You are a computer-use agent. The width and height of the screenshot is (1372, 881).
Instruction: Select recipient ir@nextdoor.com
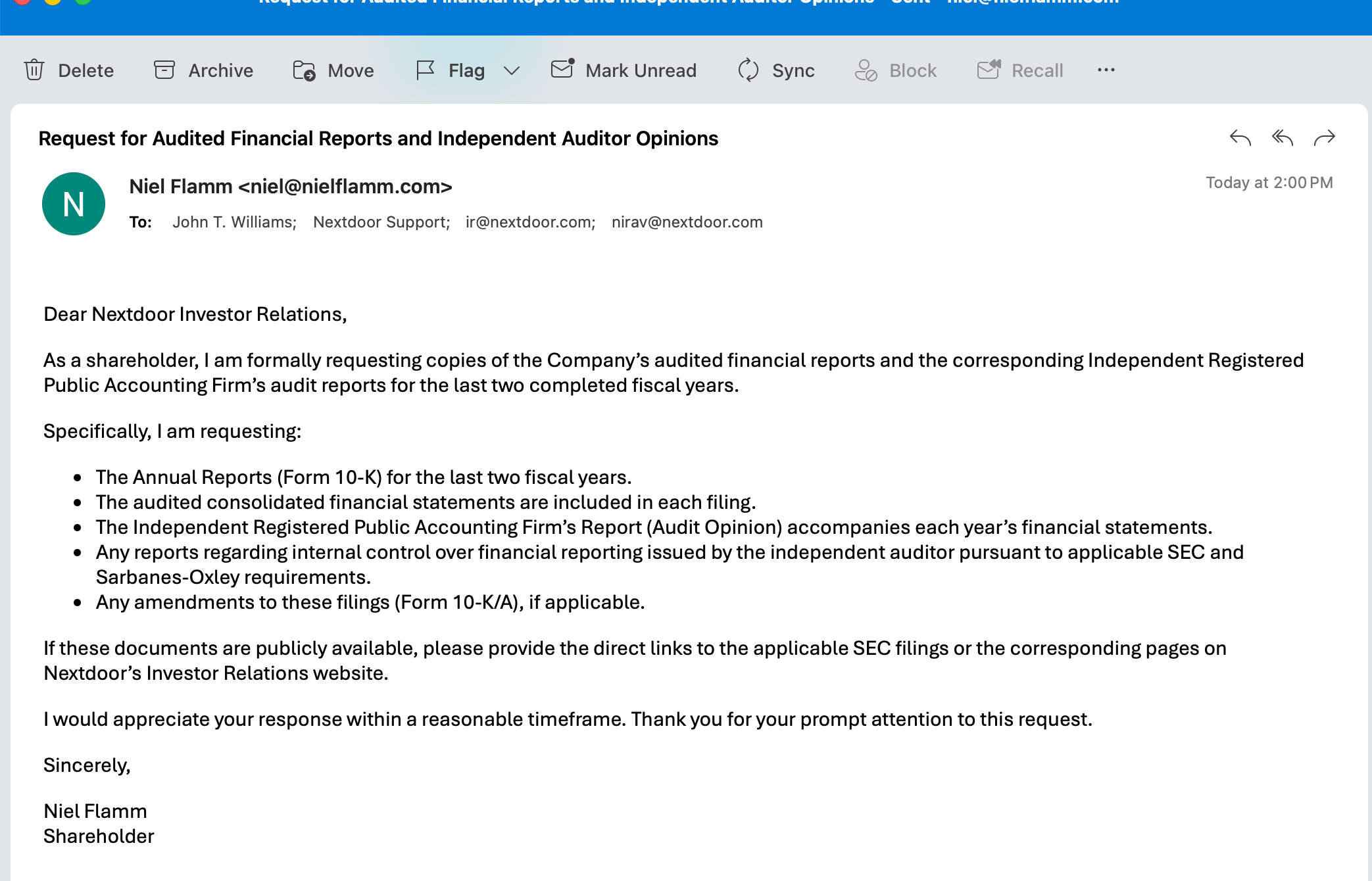(531, 222)
